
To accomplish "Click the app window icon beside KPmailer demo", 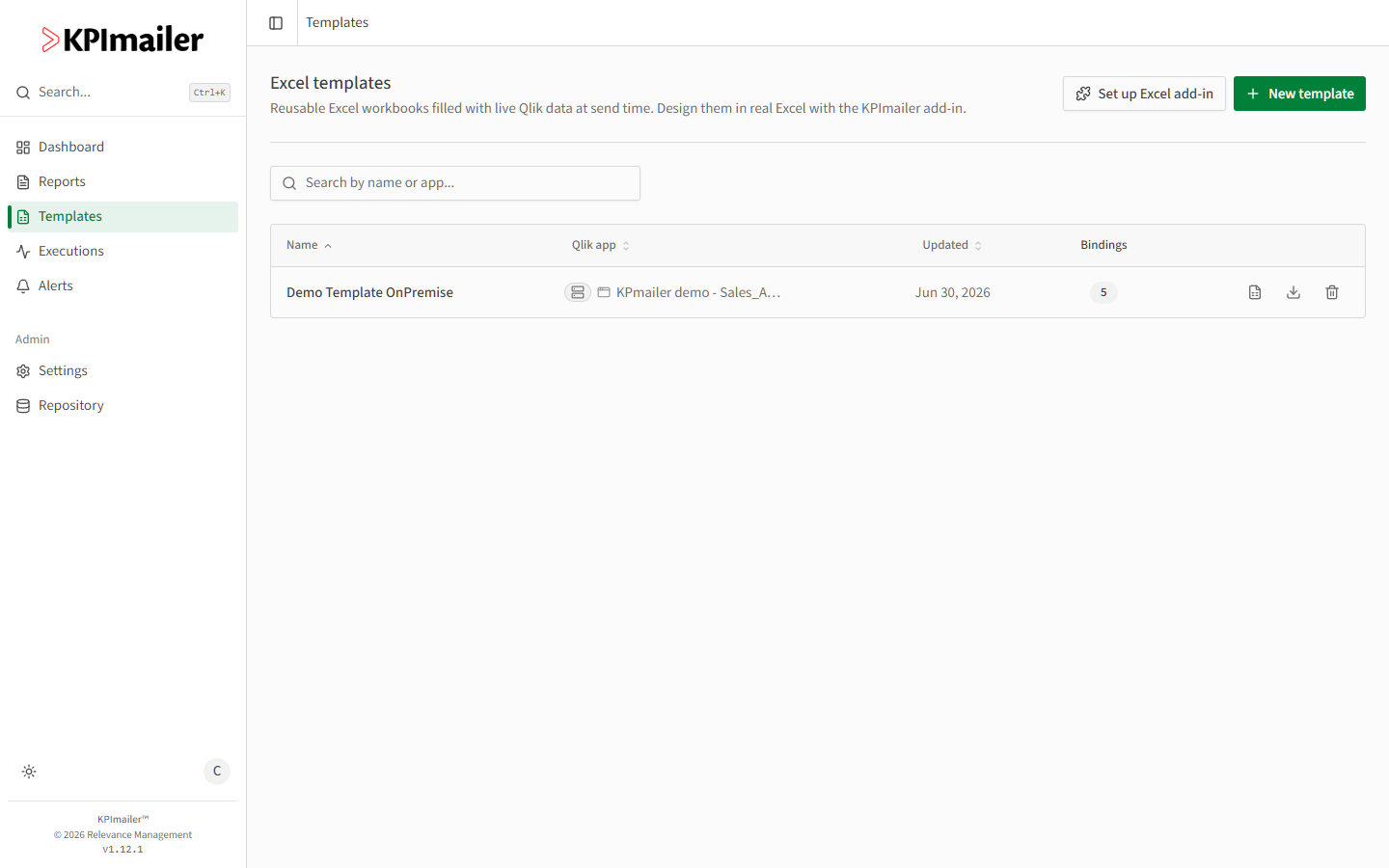I will [x=604, y=292].
